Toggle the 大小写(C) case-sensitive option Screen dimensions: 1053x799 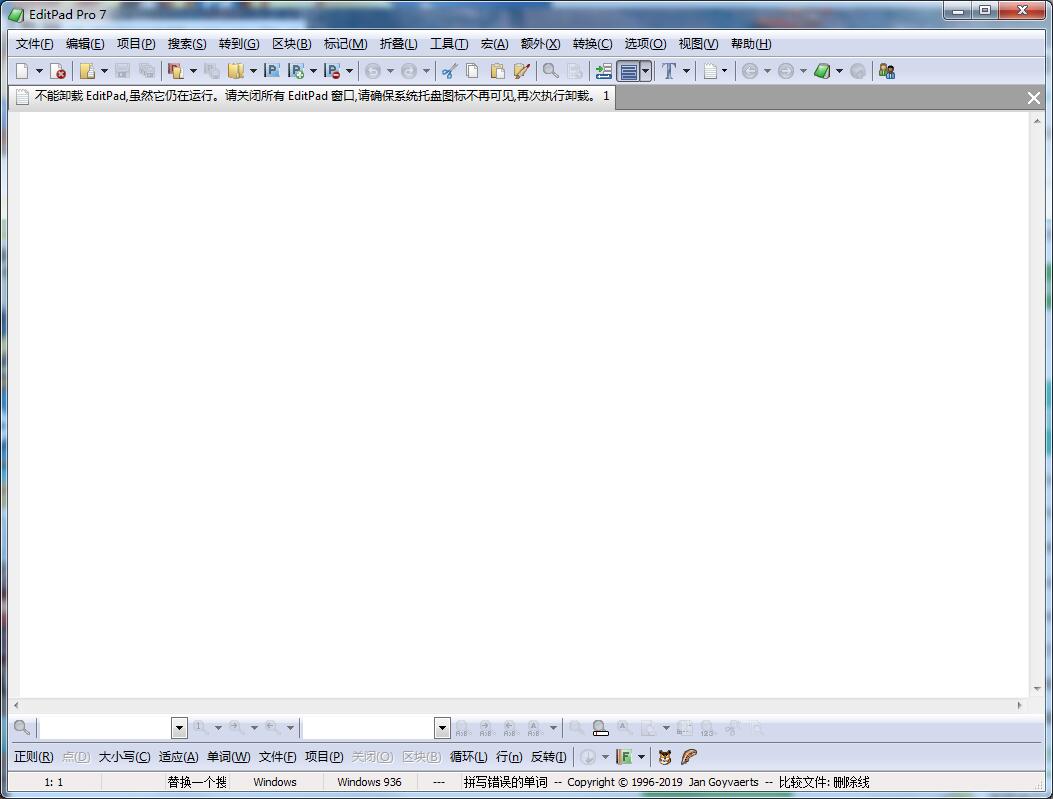[x=124, y=757]
